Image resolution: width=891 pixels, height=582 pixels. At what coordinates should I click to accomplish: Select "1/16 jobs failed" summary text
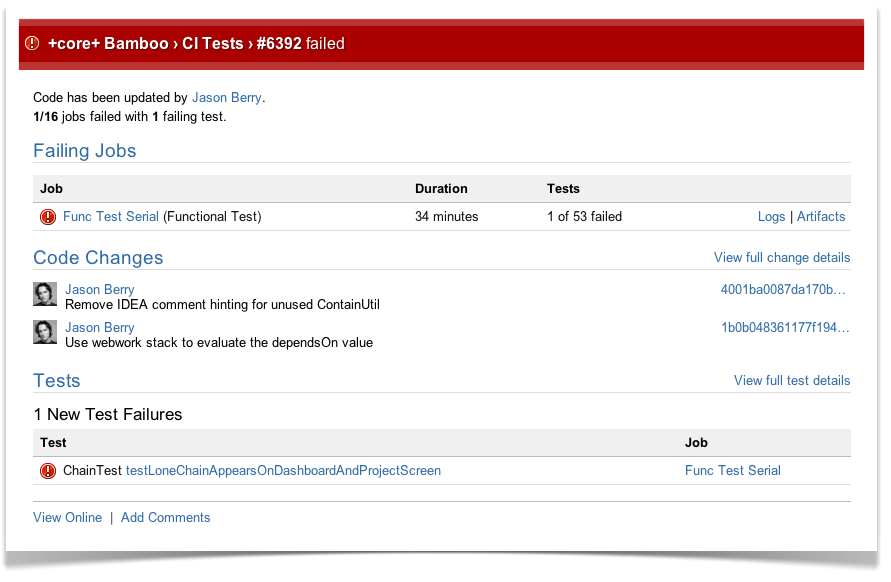pyautogui.click(x=130, y=117)
